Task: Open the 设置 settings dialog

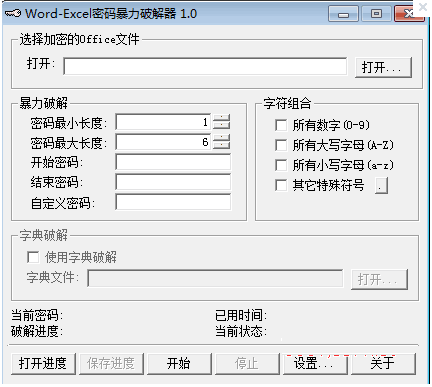Action: [315, 363]
